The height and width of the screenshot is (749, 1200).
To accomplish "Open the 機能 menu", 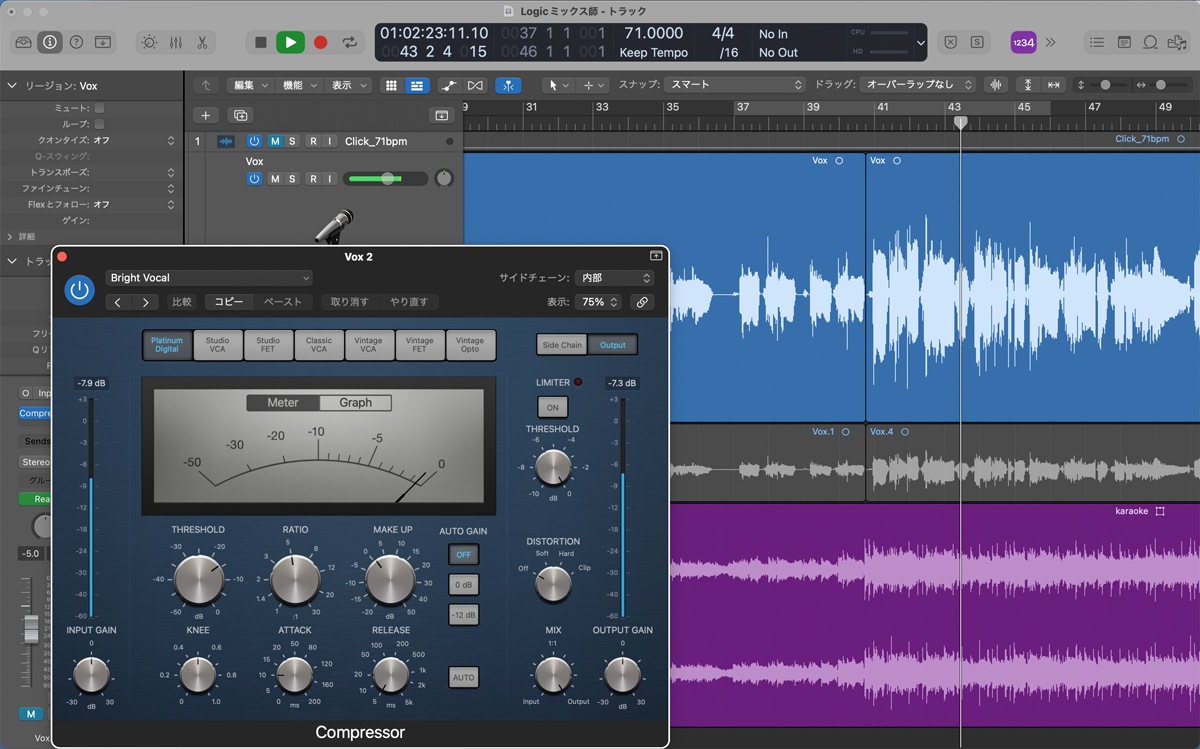I will coord(299,85).
